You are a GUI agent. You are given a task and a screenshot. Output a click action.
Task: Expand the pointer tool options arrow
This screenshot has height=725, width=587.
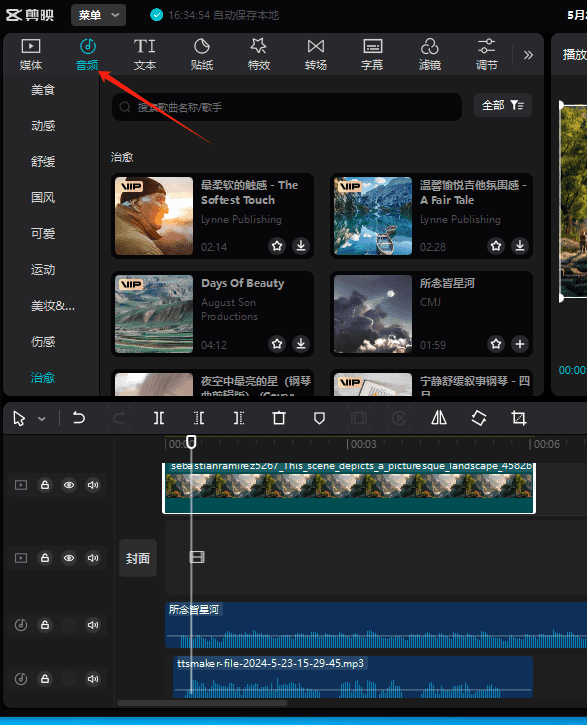[42, 419]
